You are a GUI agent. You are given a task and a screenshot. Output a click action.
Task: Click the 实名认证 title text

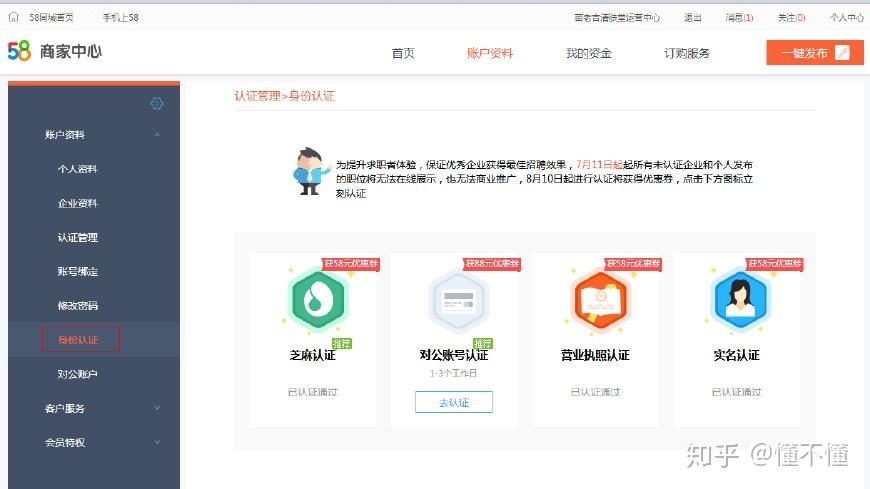[x=736, y=355]
